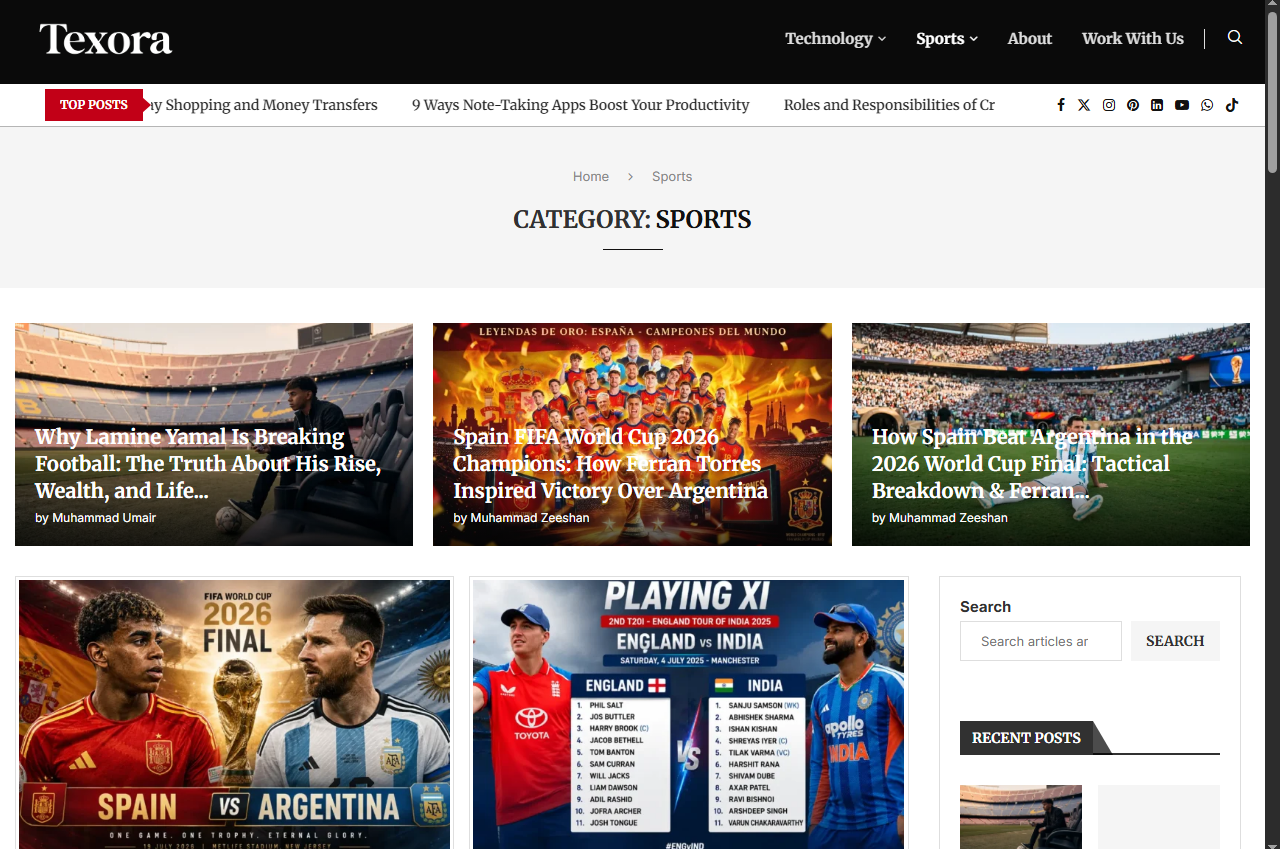The height and width of the screenshot is (849, 1280).
Task: Go to the LinkedIn social icon
Action: [1157, 105]
